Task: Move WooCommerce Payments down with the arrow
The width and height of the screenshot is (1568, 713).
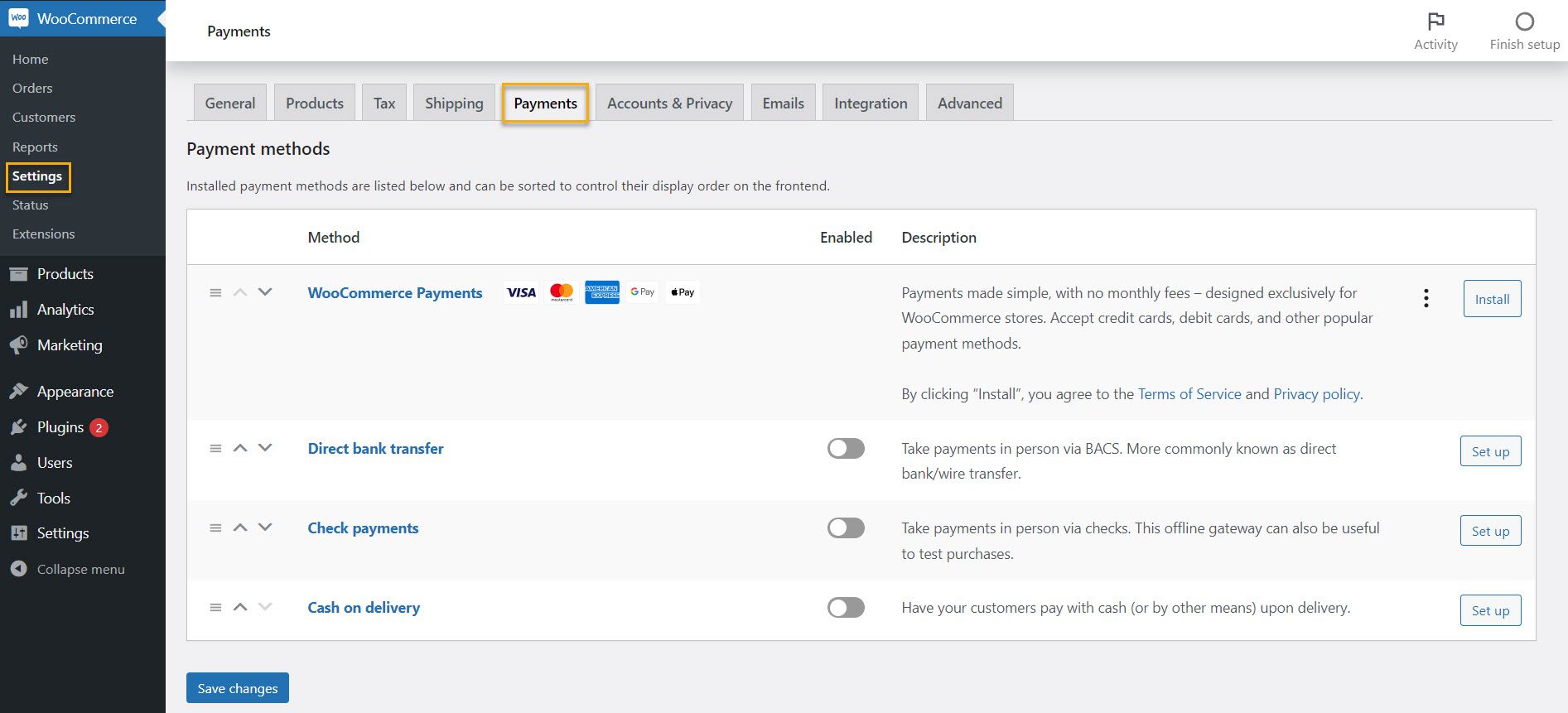Action: tap(265, 291)
